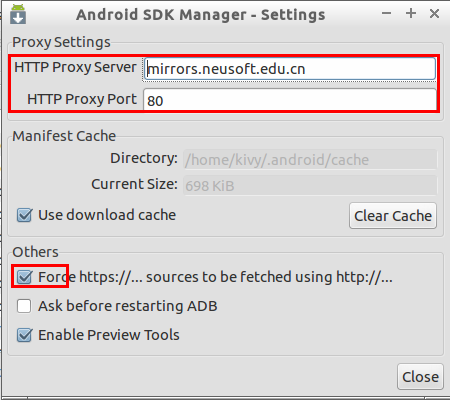Click the cache Directory path field
The width and height of the screenshot is (450, 400).
click(310, 160)
